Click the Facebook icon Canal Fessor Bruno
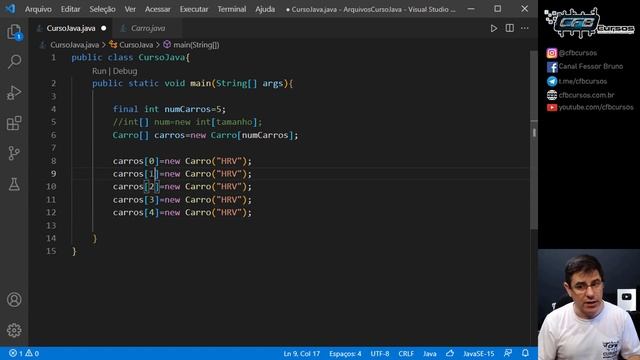The height and width of the screenshot is (360, 640). pos(552,67)
